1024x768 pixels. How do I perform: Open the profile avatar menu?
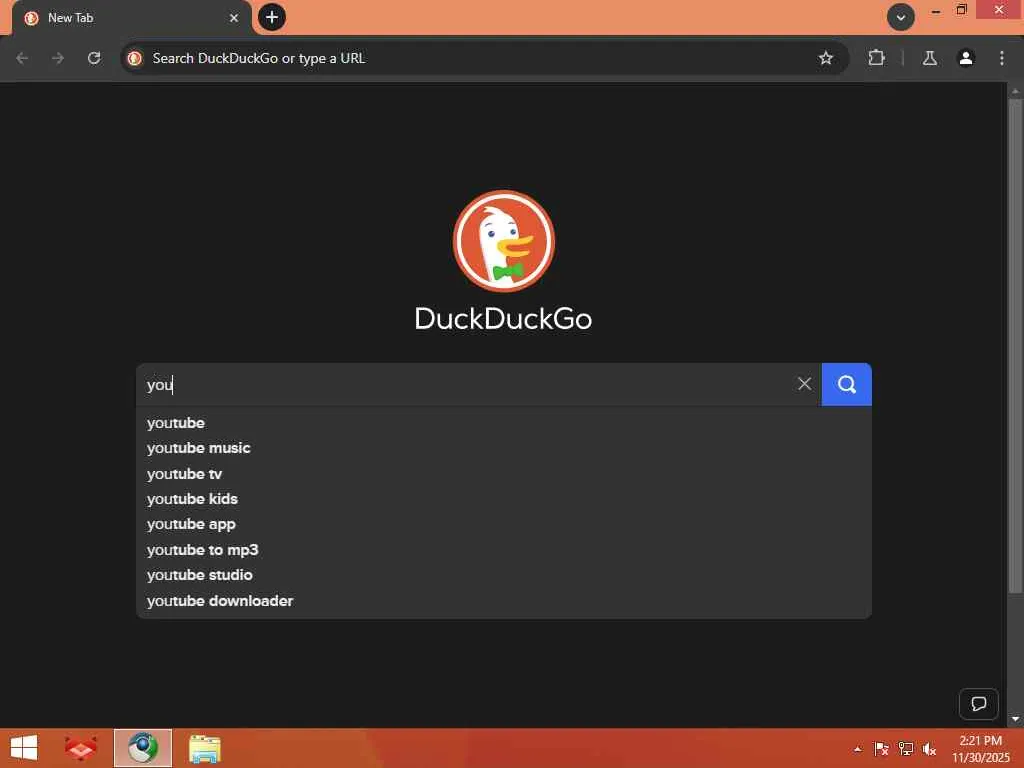click(965, 58)
